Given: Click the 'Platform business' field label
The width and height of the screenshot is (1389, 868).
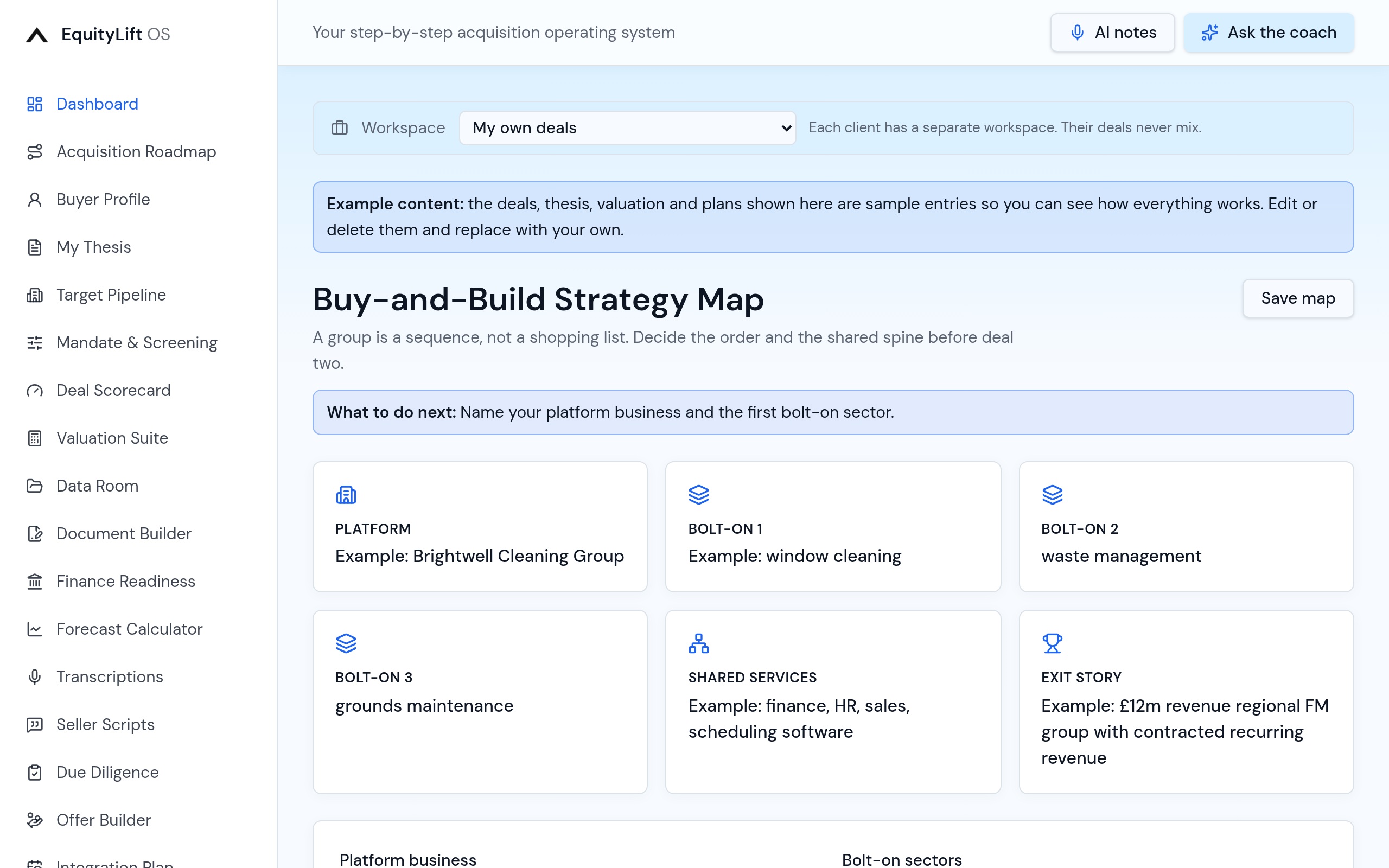Looking at the screenshot, I should 407,859.
